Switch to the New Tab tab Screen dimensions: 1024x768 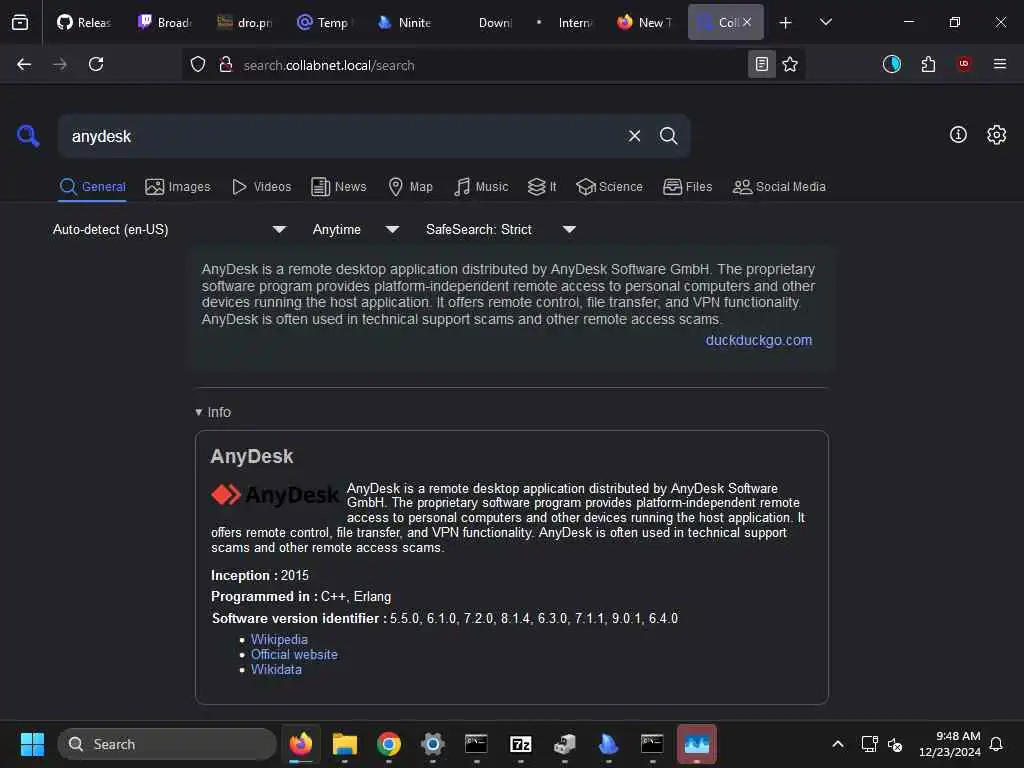pos(644,22)
